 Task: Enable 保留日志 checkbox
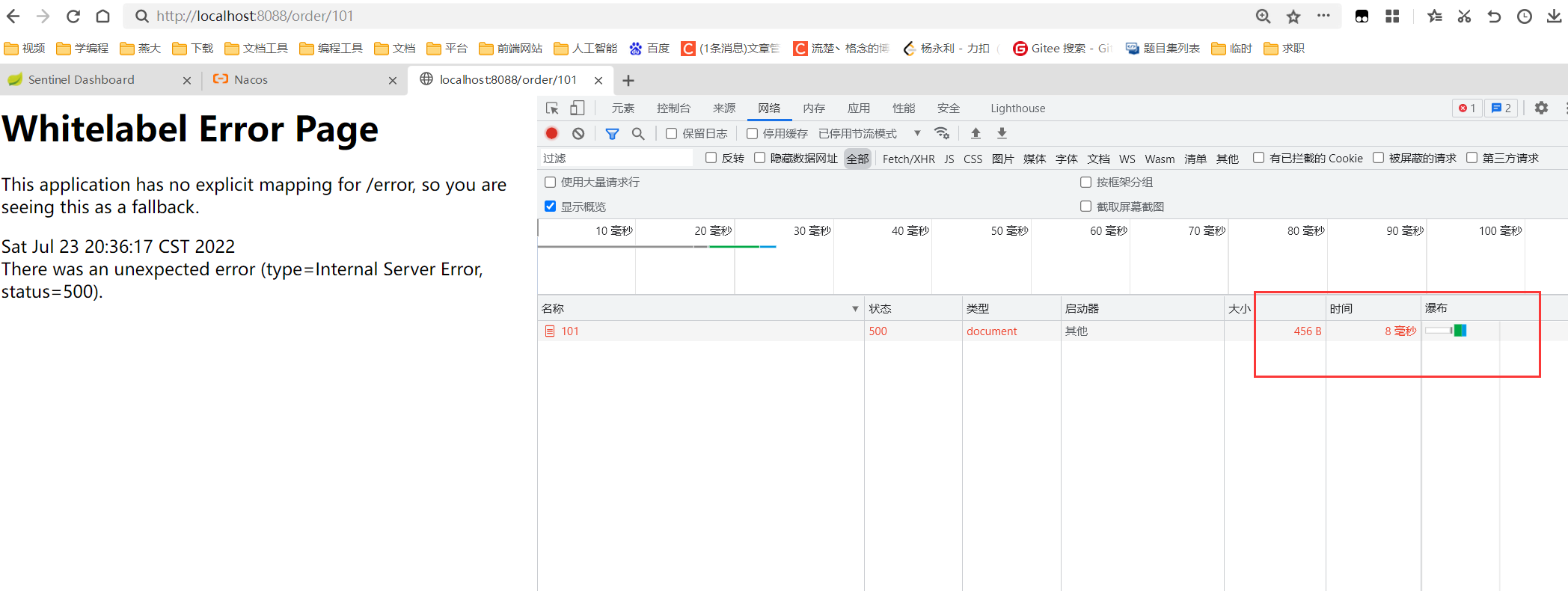(671, 133)
